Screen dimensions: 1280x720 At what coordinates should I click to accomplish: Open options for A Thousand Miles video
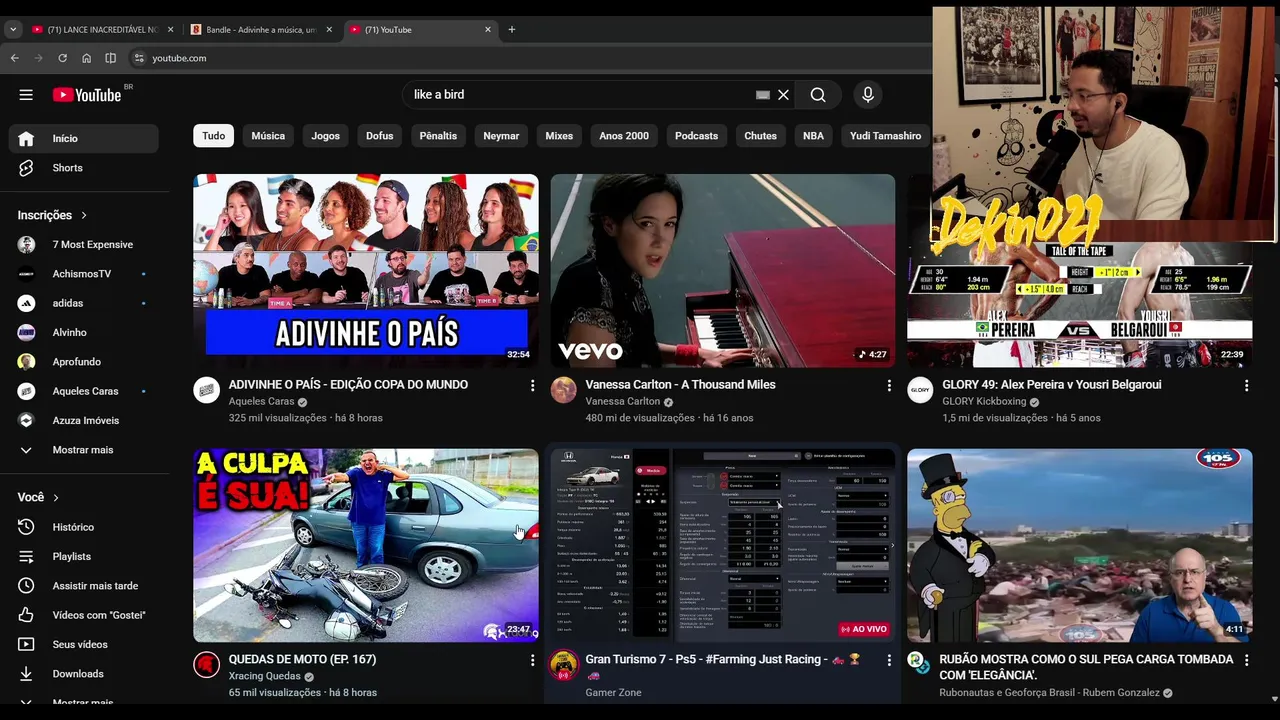point(889,385)
